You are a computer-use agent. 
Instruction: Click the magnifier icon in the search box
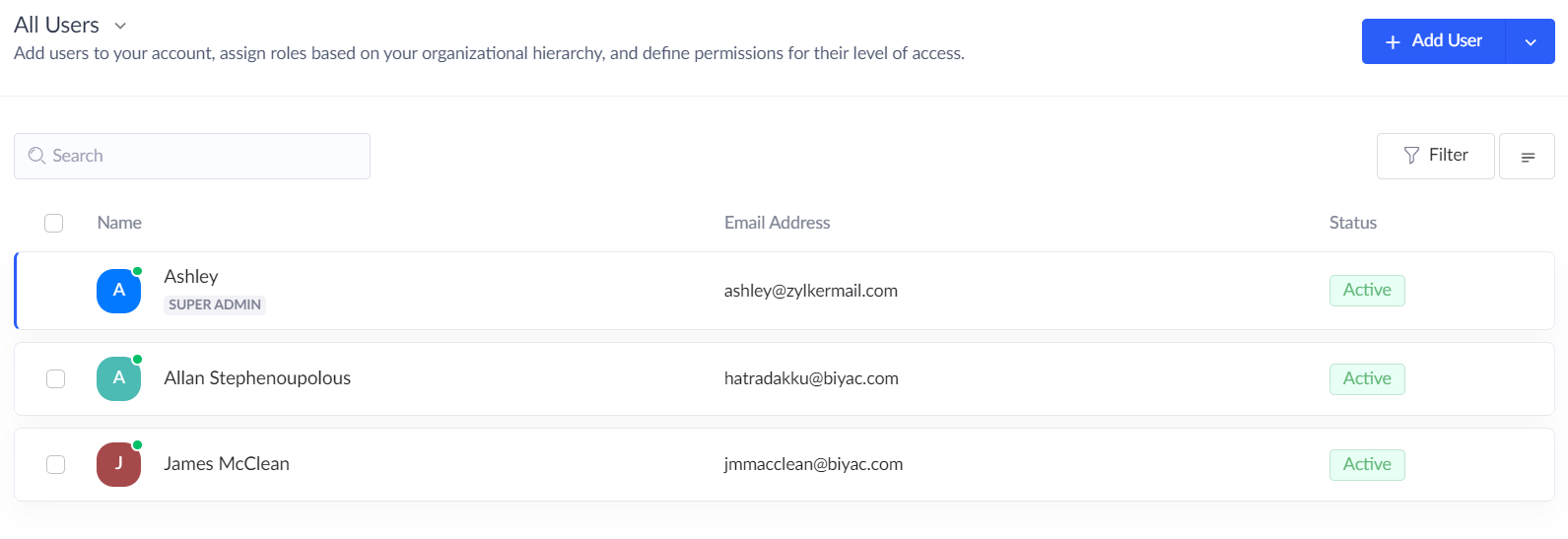(x=36, y=156)
